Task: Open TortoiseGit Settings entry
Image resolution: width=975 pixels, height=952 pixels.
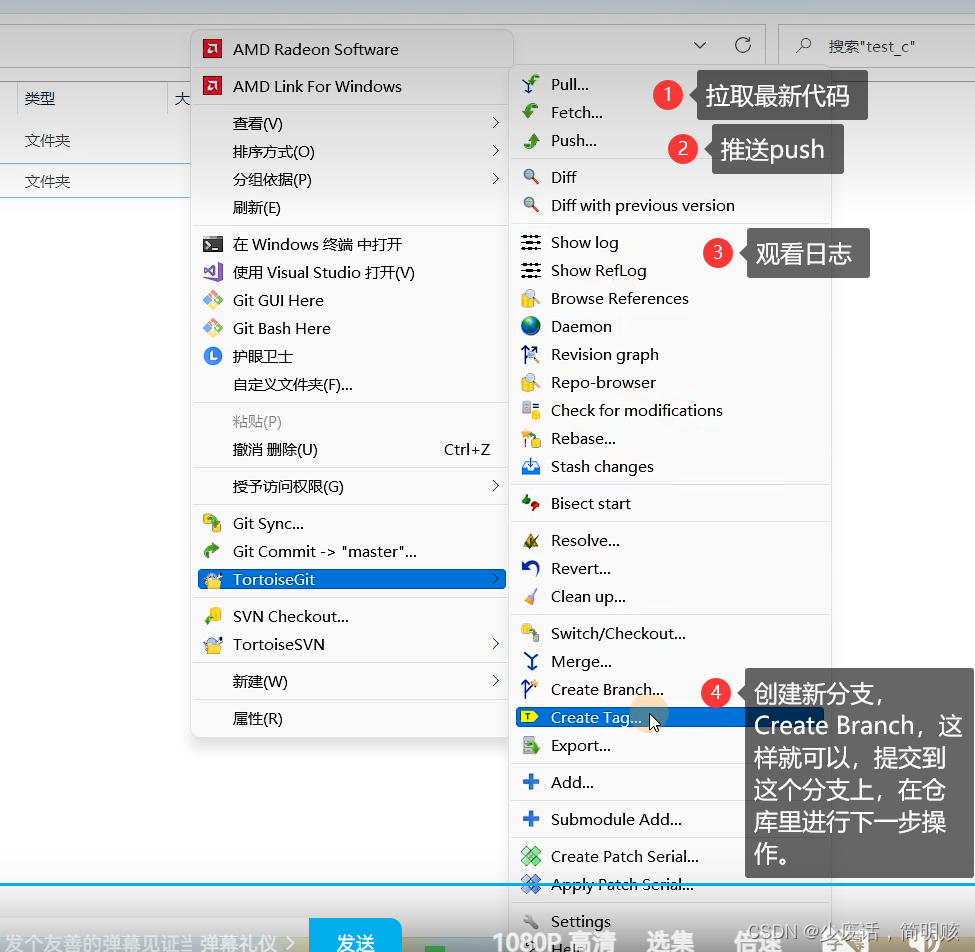Action: (670, 921)
